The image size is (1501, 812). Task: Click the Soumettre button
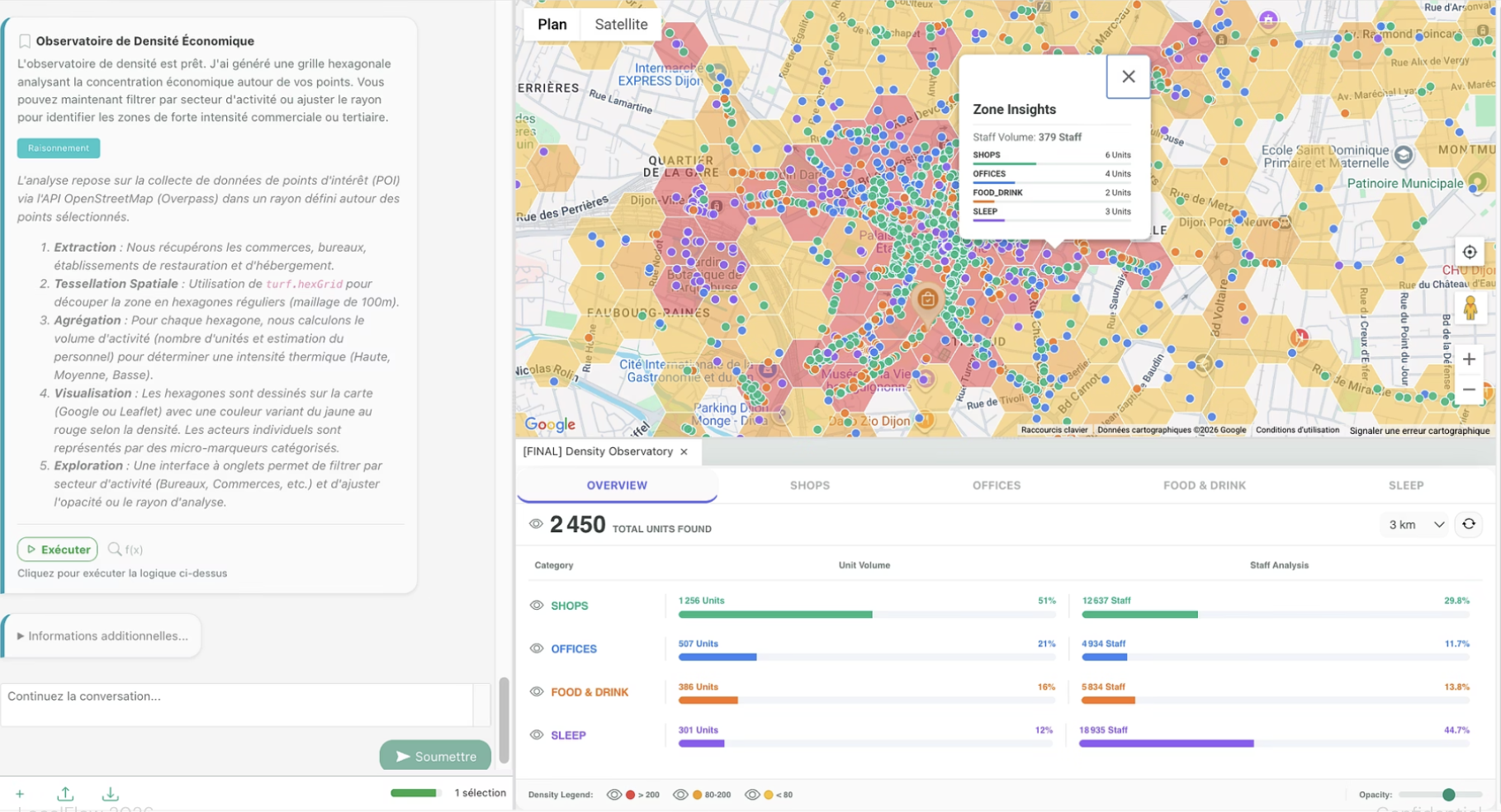[x=435, y=756]
